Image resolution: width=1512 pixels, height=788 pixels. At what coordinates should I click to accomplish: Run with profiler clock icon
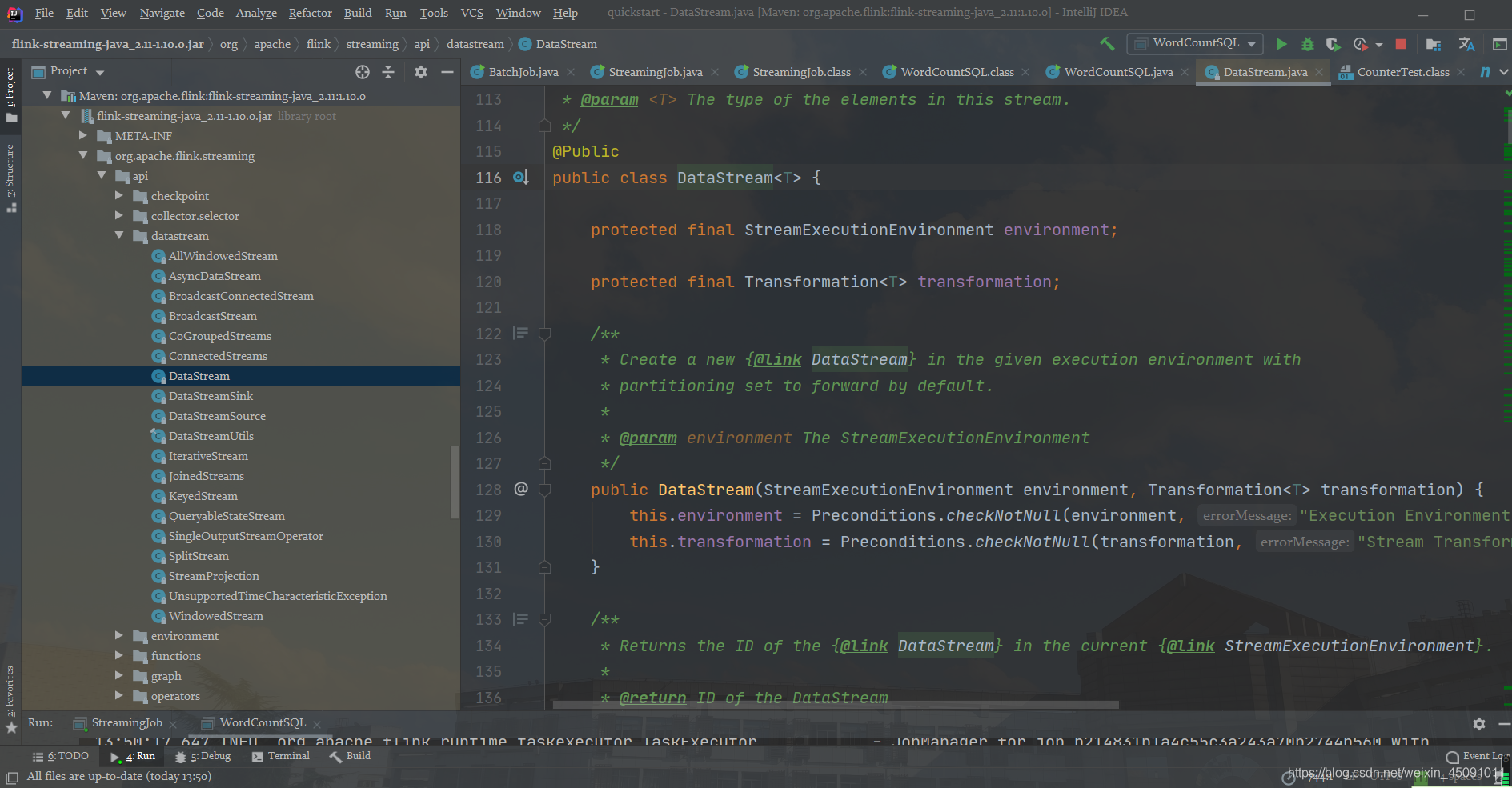pos(1360,44)
